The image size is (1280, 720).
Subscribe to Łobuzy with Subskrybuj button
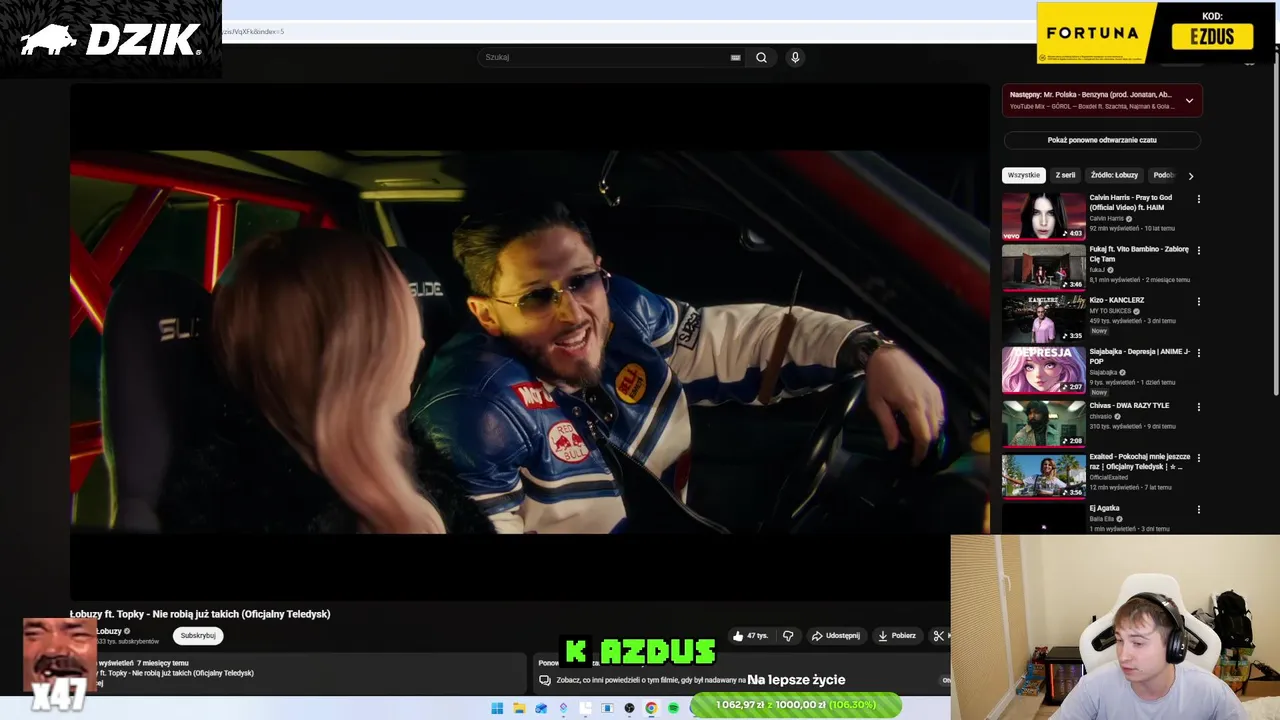(x=198, y=635)
